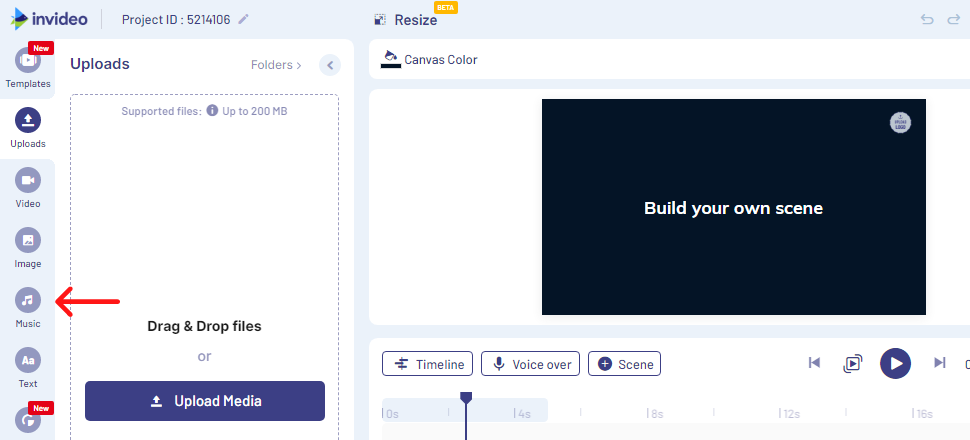This screenshot has width=970, height=440.
Task: Open Folders in Uploads panel
Action: pos(277,65)
